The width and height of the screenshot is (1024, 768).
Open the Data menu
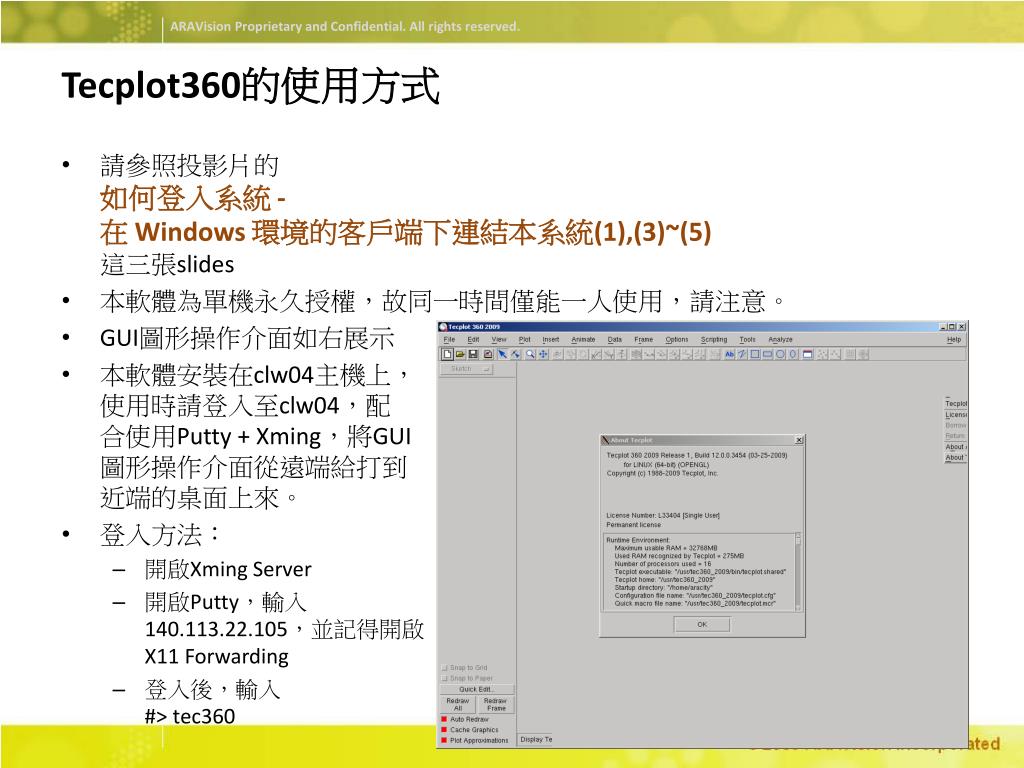615,340
